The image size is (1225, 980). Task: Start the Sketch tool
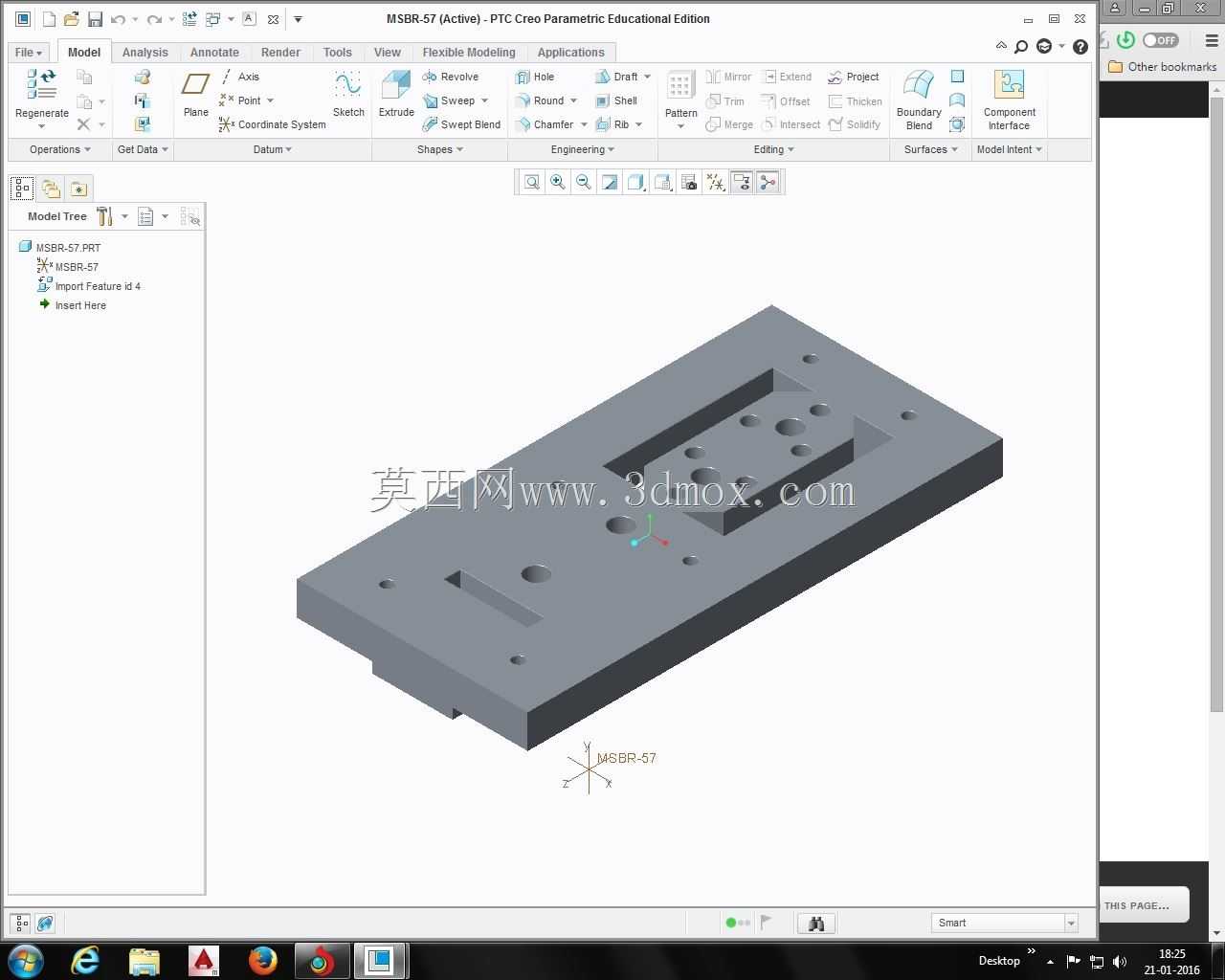348,96
